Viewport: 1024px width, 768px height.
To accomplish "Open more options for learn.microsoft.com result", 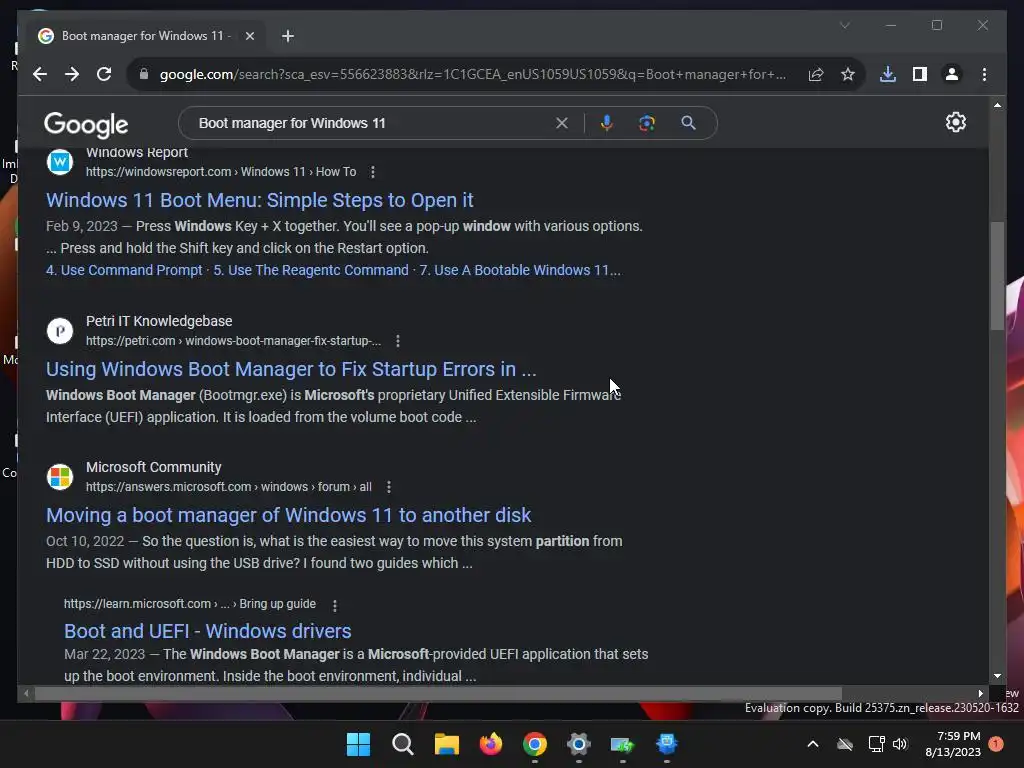I will [x=335, y=606].
